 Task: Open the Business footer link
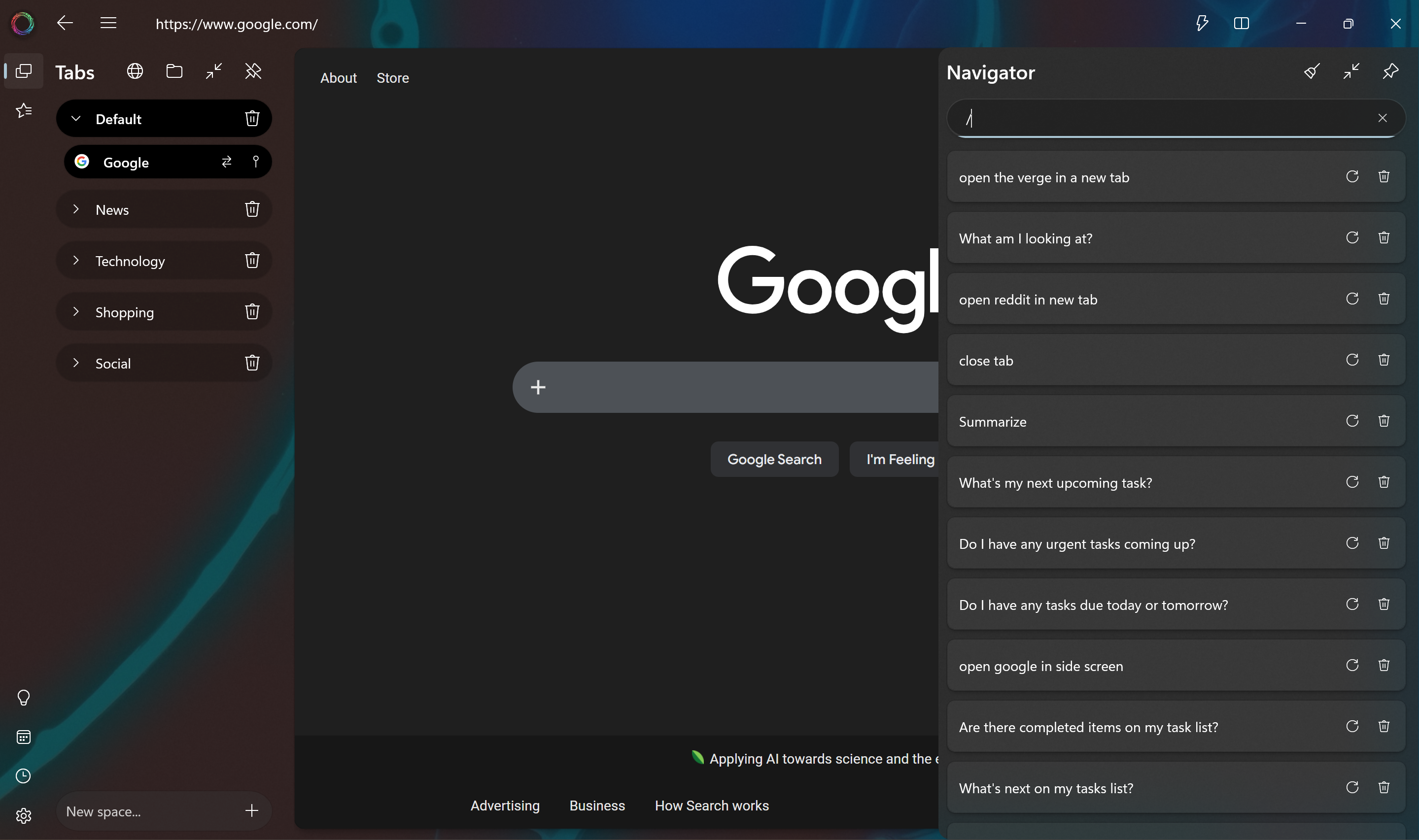[x=597, y=806]
